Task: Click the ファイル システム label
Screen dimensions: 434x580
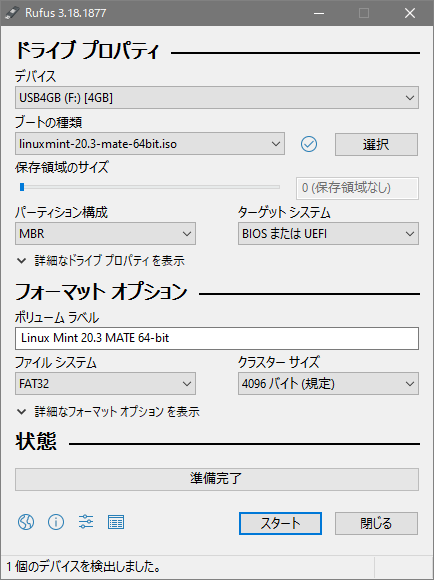Action: pyautogui.click(x=56, y=362)
